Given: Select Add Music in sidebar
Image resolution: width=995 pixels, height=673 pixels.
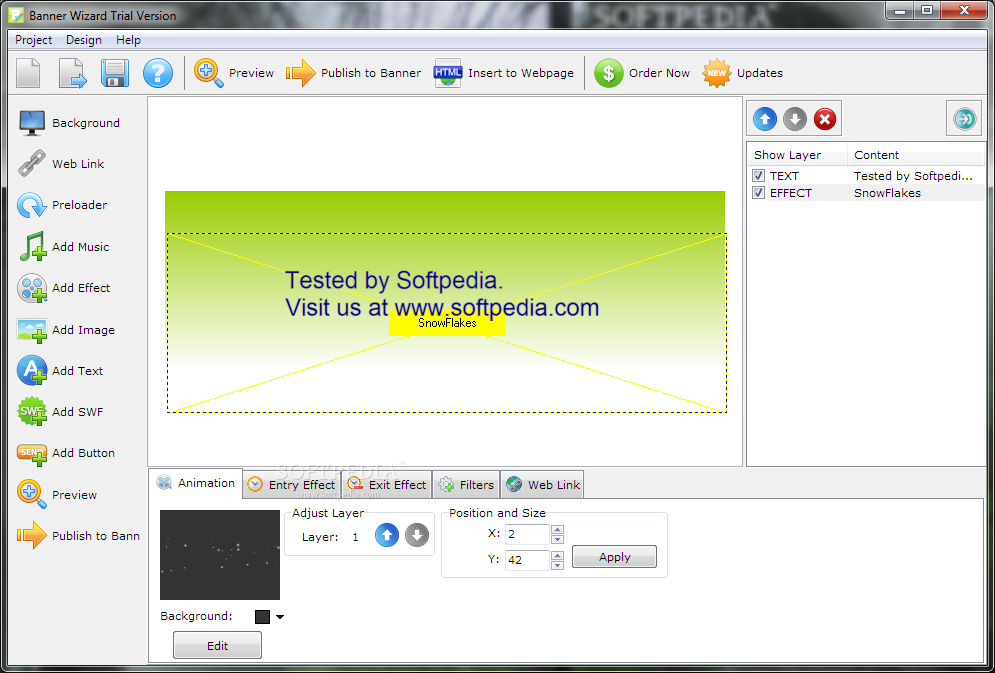Looking at the screenshot, I should pyautogui.click(x=63, y=247).
